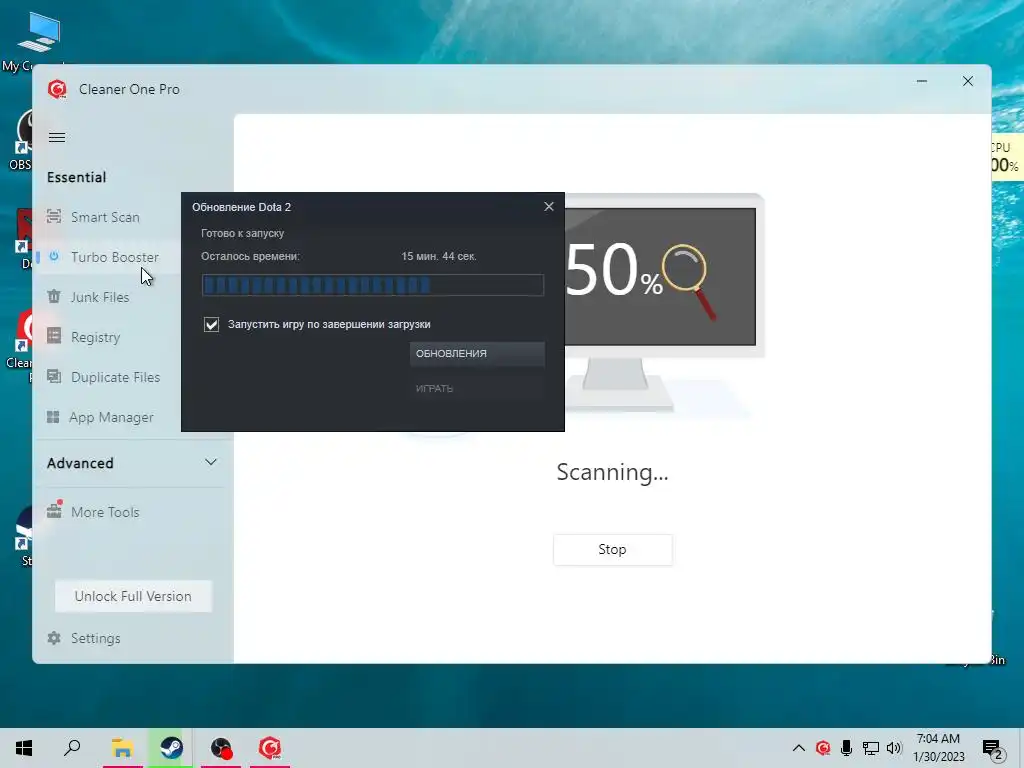1024x768 pixels.
Task: Click the '15 мин. 44 сек.' time value
Action: pyautogui.click(x=439, y=256)
